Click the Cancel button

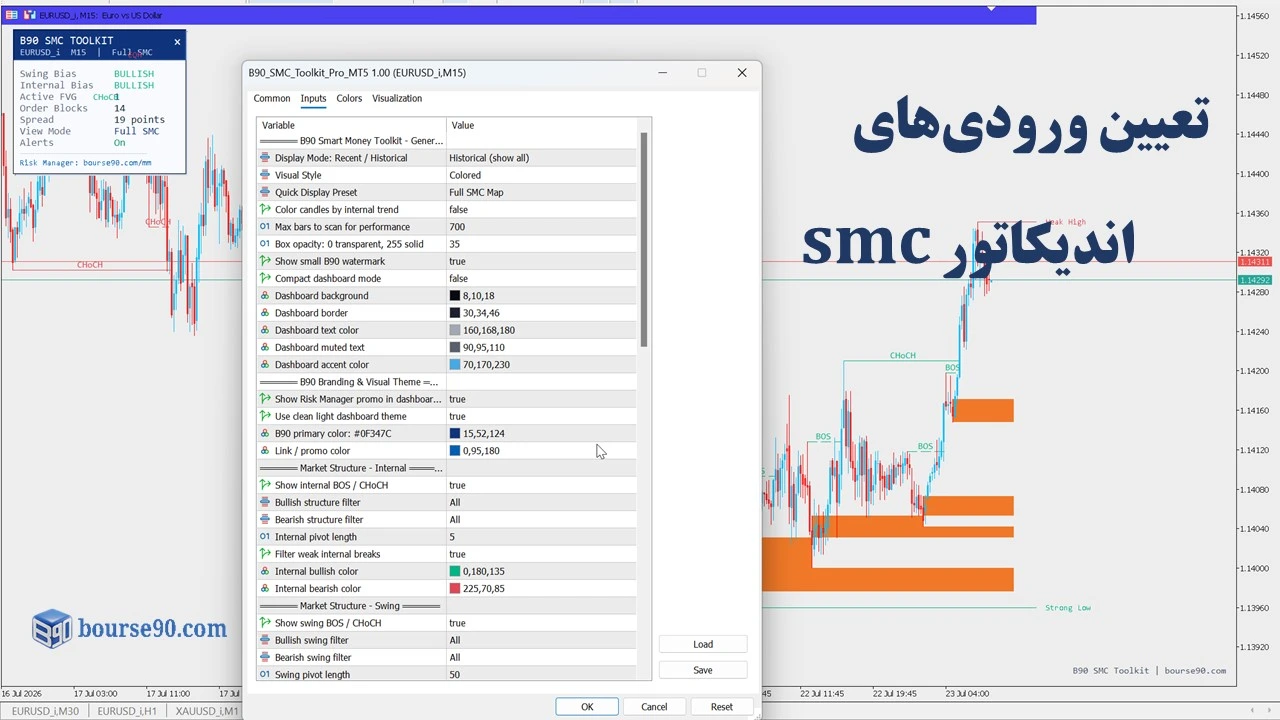(654, 706)
